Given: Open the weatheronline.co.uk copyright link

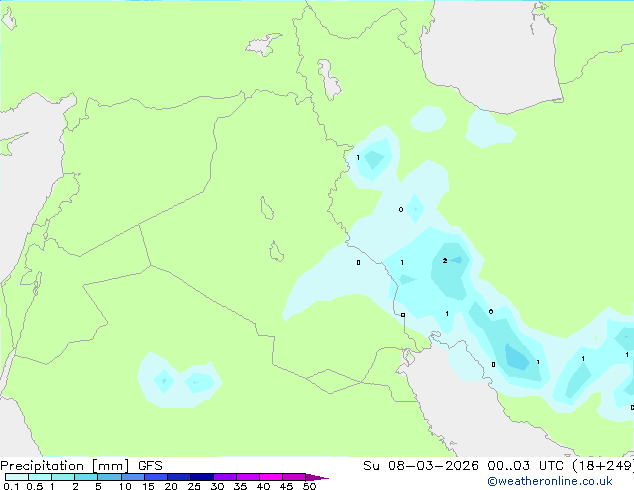Looking at the screenshot, I should point(549,481).
